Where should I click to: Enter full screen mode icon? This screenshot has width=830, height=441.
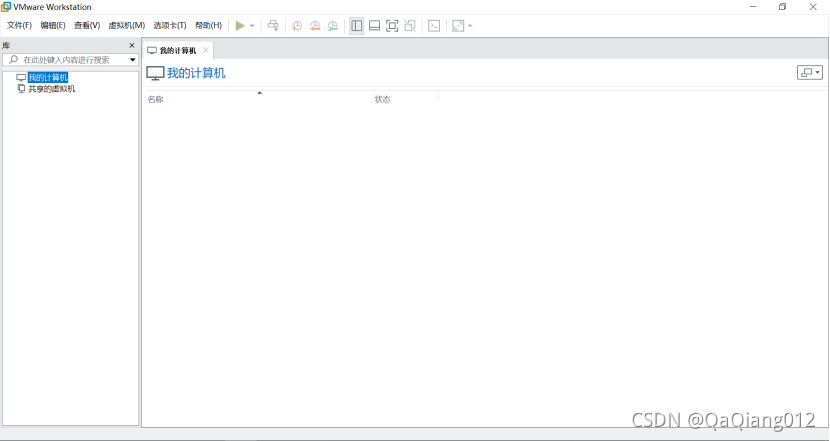click(392, 25)
